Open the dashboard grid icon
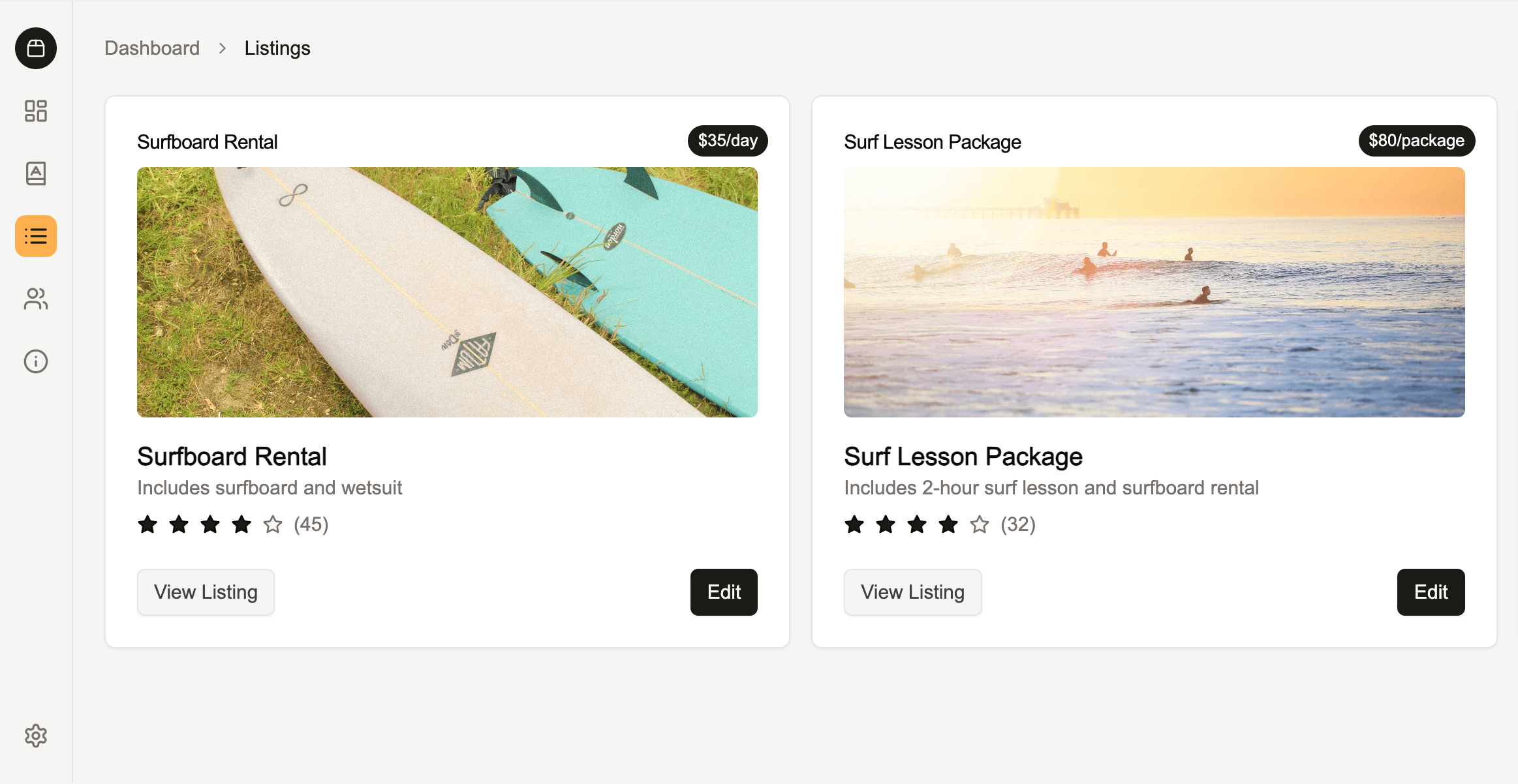The image size is (1518, 784). 36,111
